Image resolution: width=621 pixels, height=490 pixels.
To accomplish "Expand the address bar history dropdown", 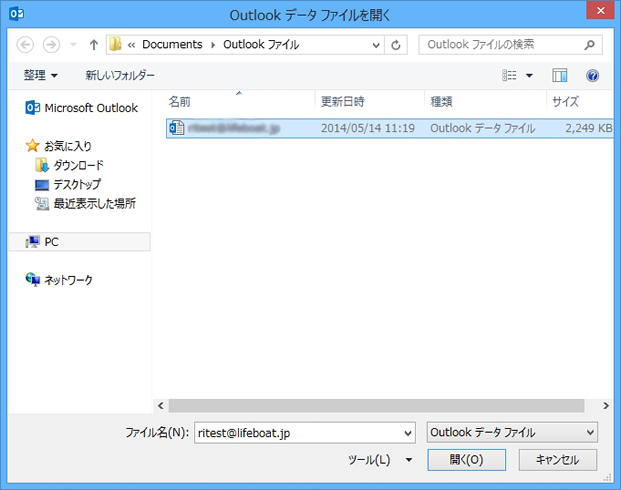I will [x=376, y=45].
